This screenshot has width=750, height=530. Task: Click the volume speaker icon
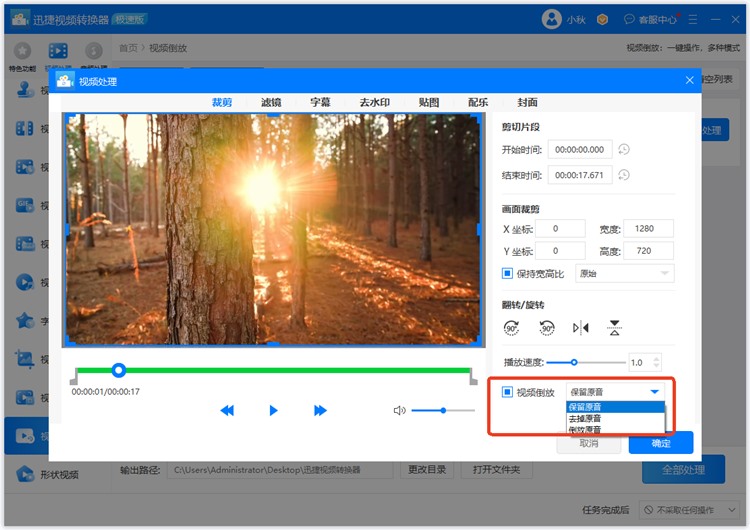coord(399,410)
